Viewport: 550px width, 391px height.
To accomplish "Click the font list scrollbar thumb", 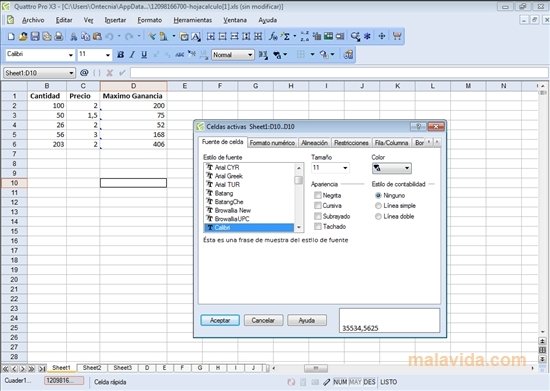I will pyautogui.click(x=299, y=180).
